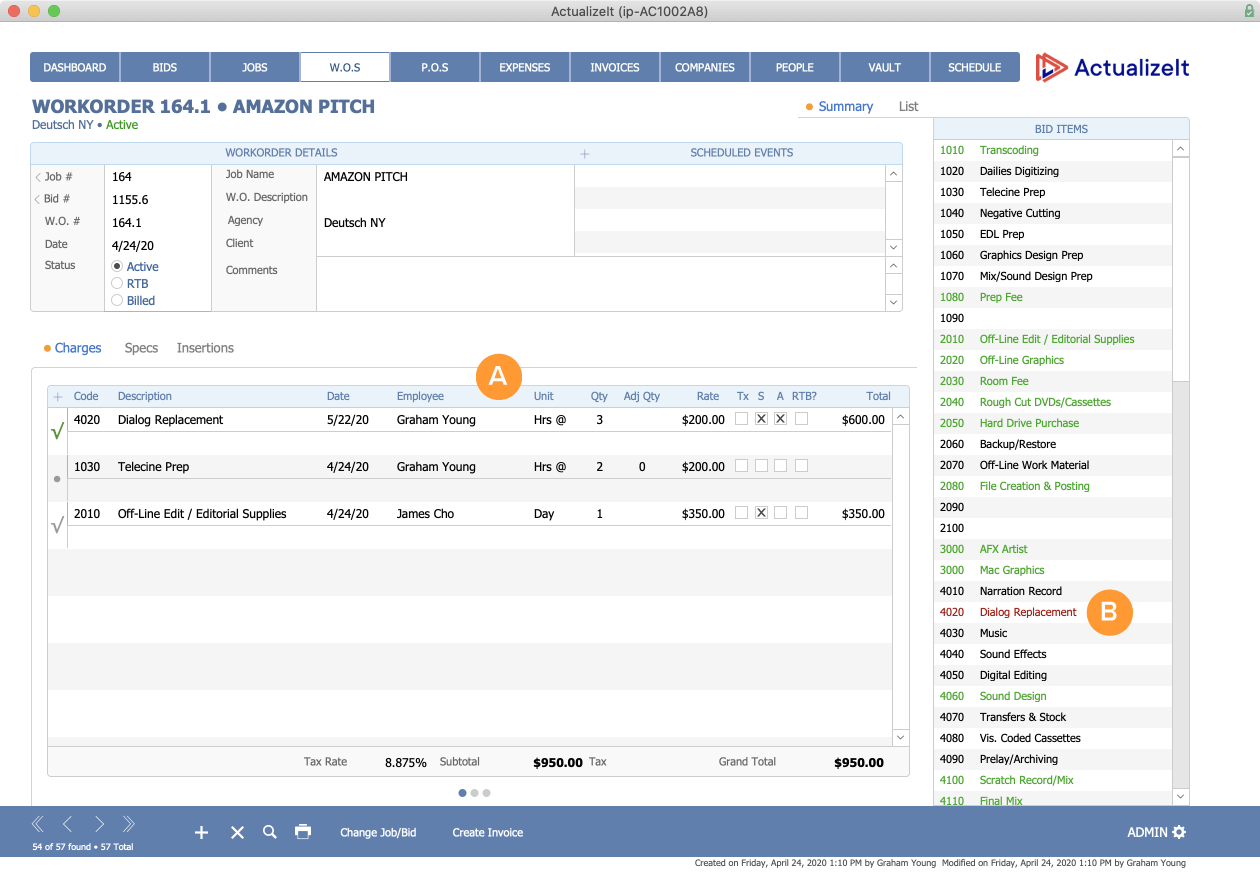Select third page indicator dot
1260x873 pixels.
[487, 793]
